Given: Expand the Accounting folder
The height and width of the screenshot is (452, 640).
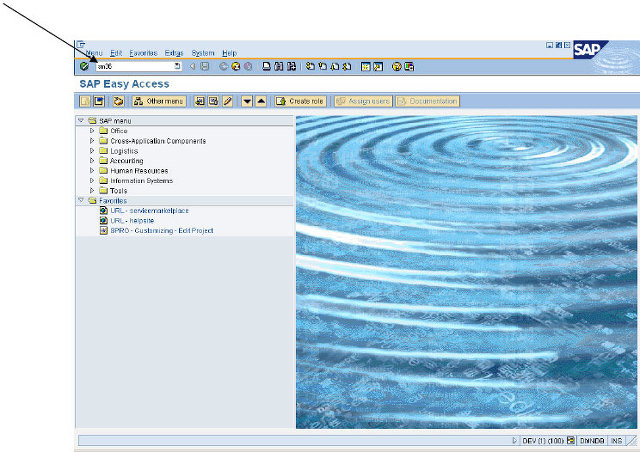Looking at the screenshot, I should (92, 160).
